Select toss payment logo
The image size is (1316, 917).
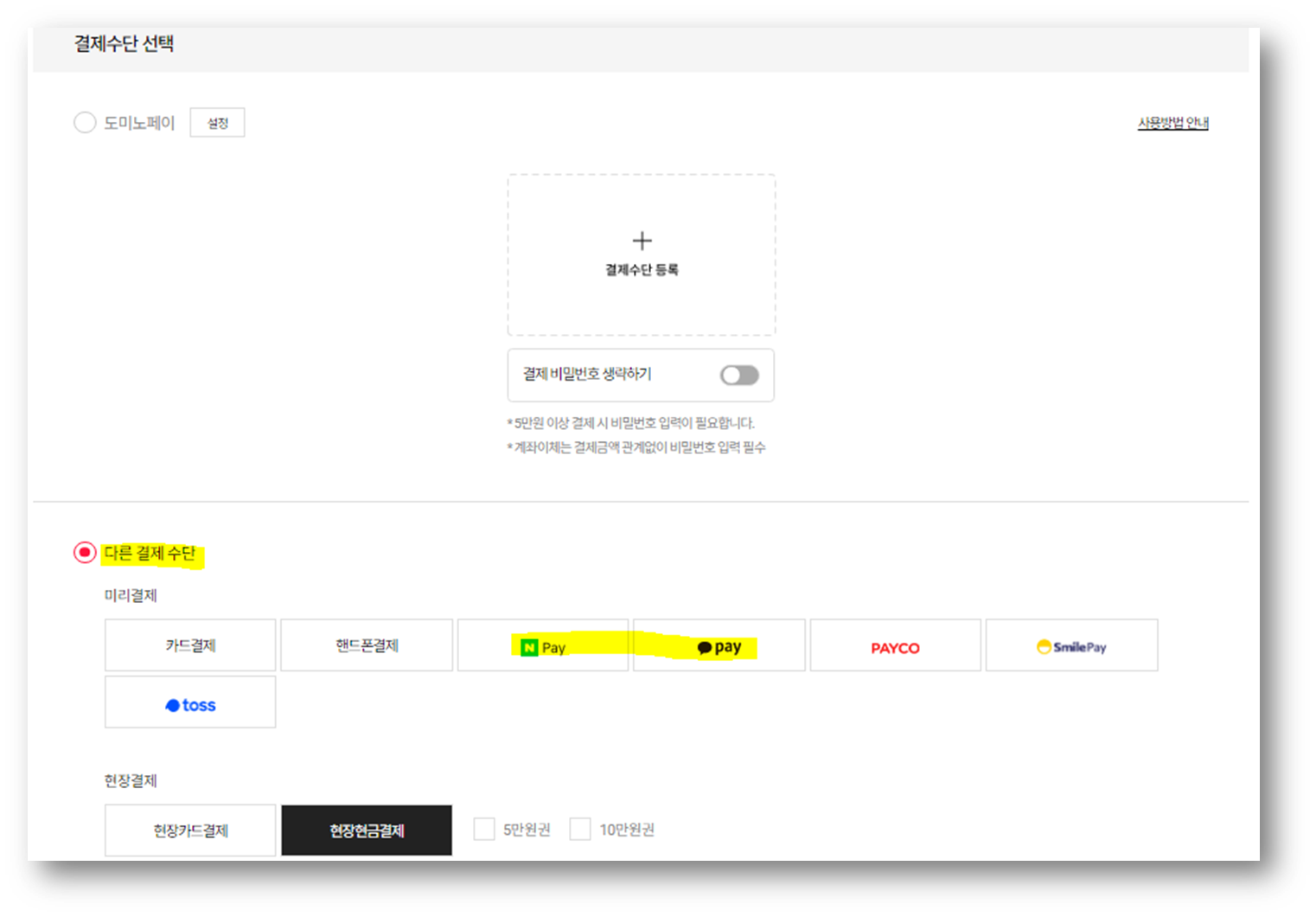click(x=190, y=705)
